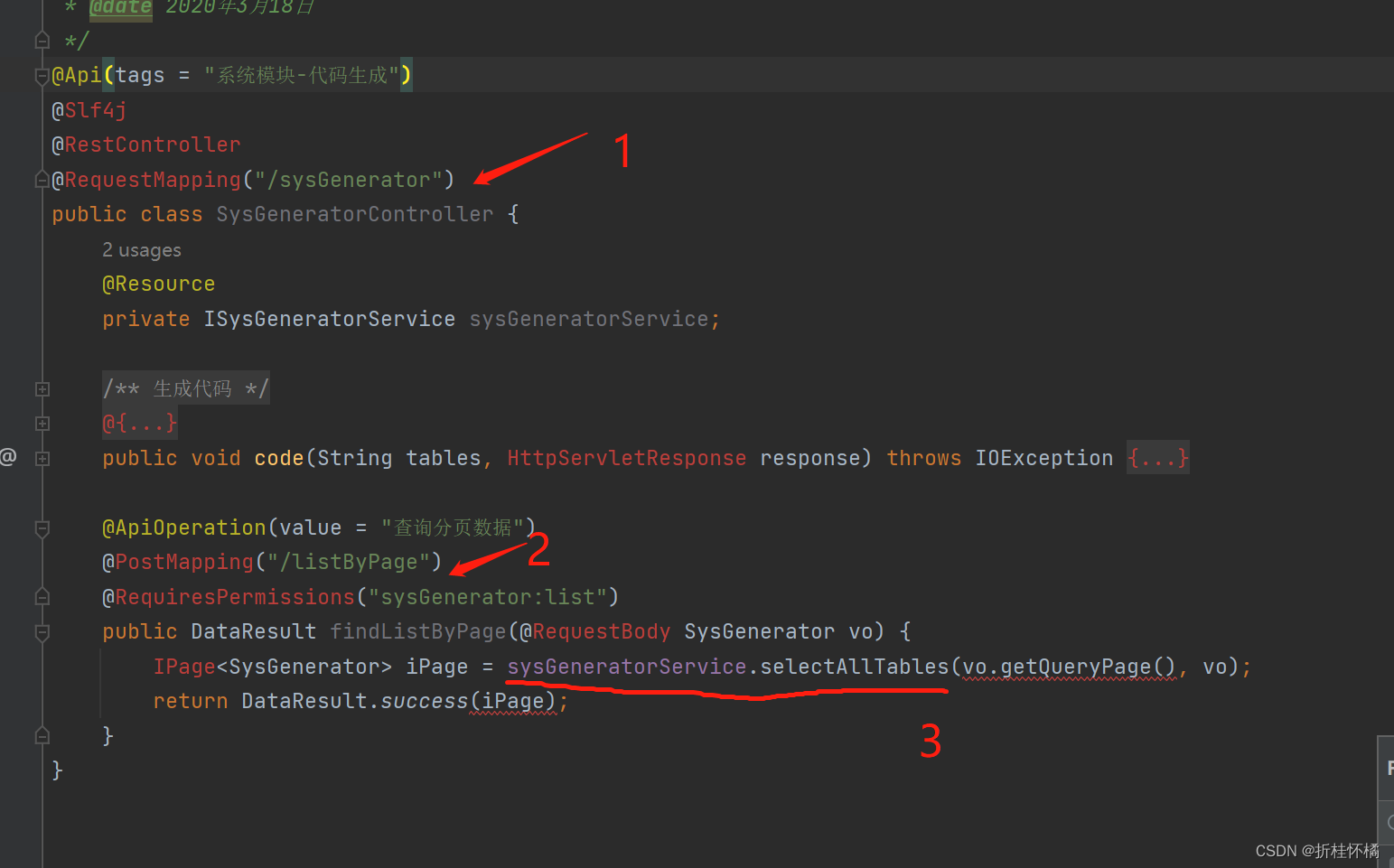Click the "查询分页数据" value string
1394x868 pixels.
[x=453, y=527]
